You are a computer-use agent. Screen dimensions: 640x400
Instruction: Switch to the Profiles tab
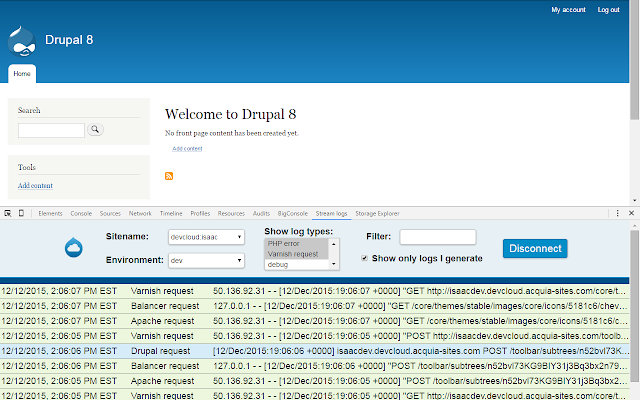[200, 213]
